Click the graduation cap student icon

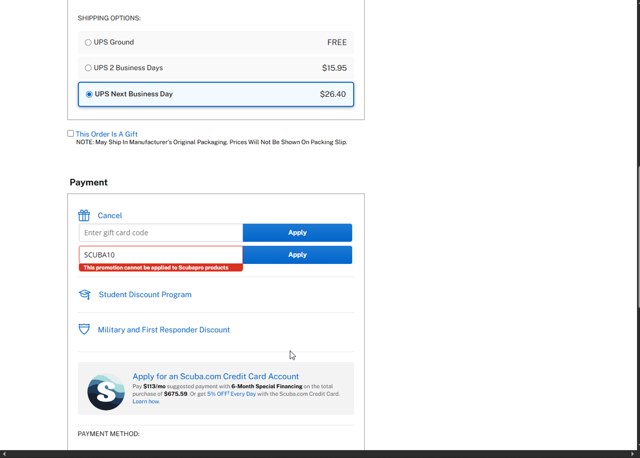pyautogui.click(x=84, y=294)
